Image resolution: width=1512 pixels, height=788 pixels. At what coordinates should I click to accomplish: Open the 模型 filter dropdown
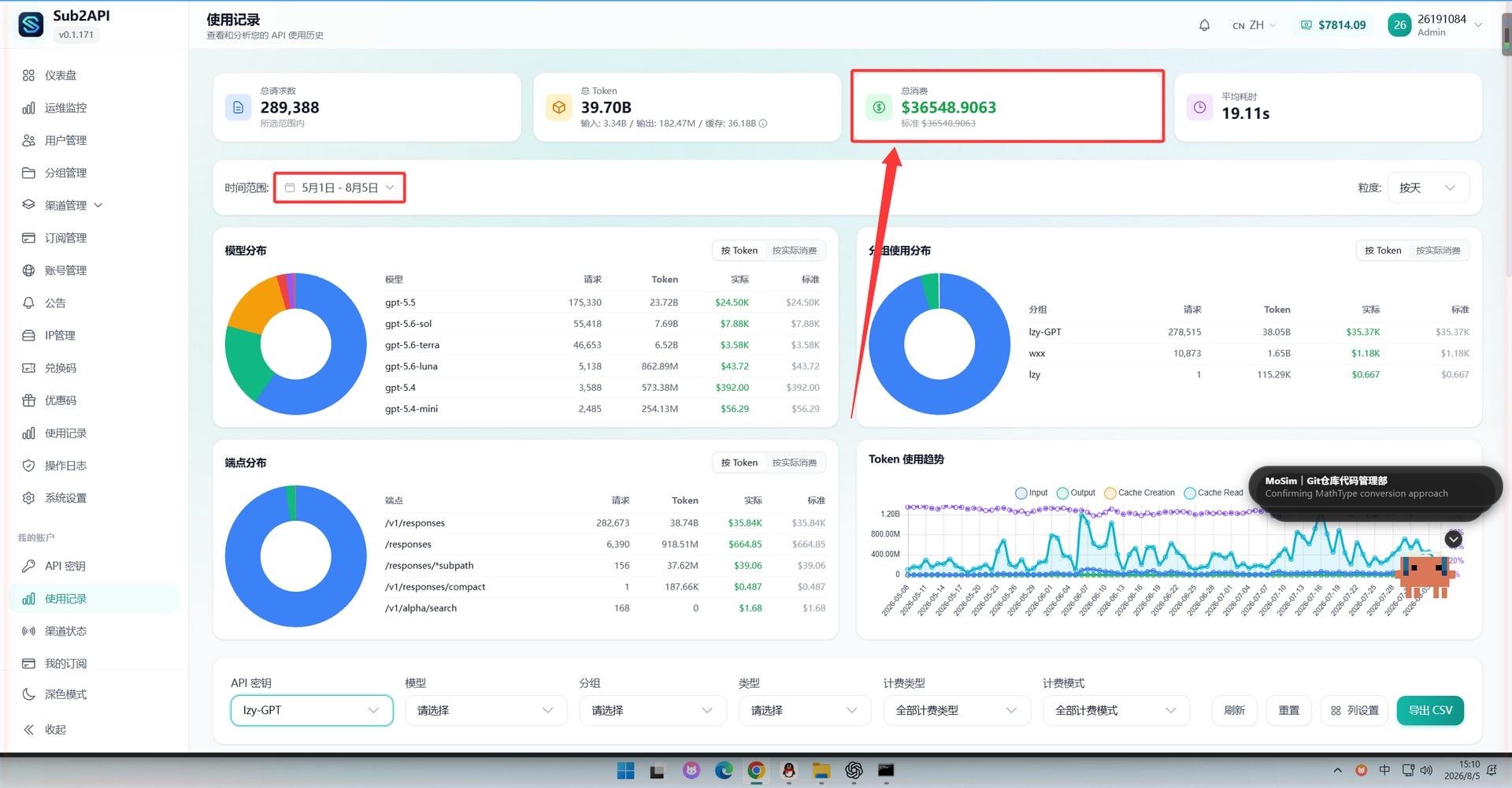click(486, 710)
